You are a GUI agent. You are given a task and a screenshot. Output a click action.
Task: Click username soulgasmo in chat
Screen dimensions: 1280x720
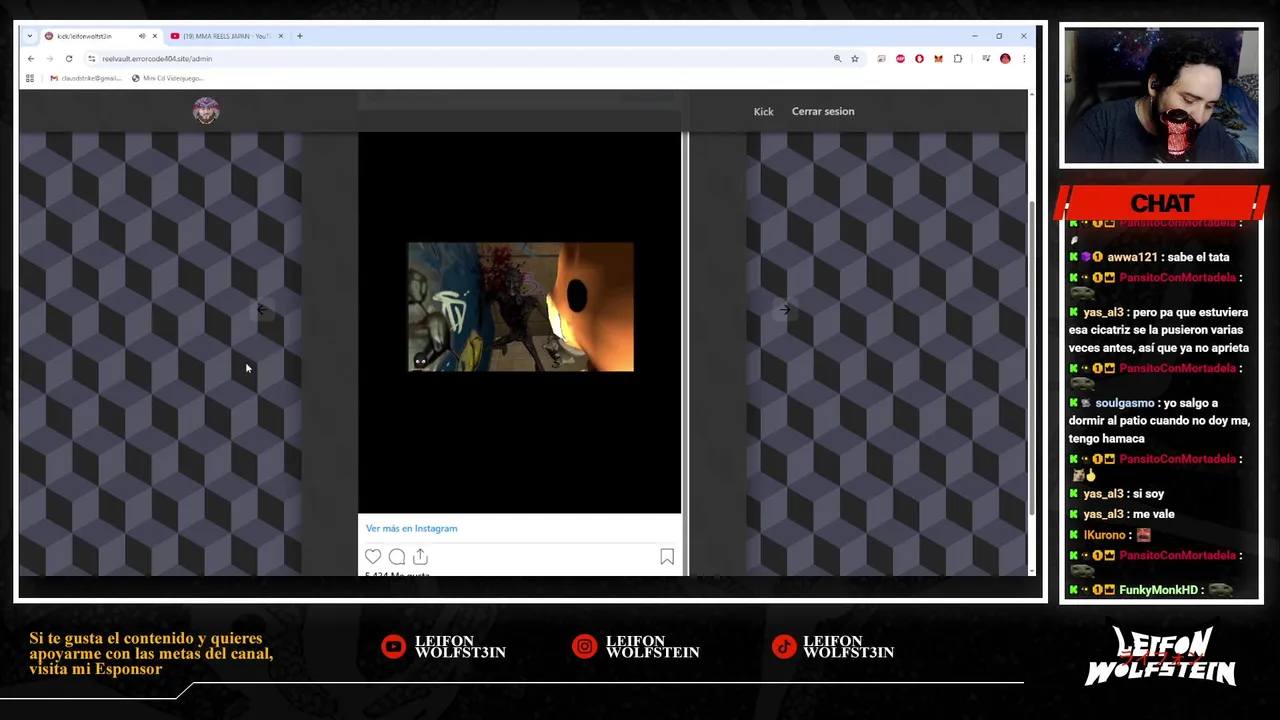point(1125,403)
